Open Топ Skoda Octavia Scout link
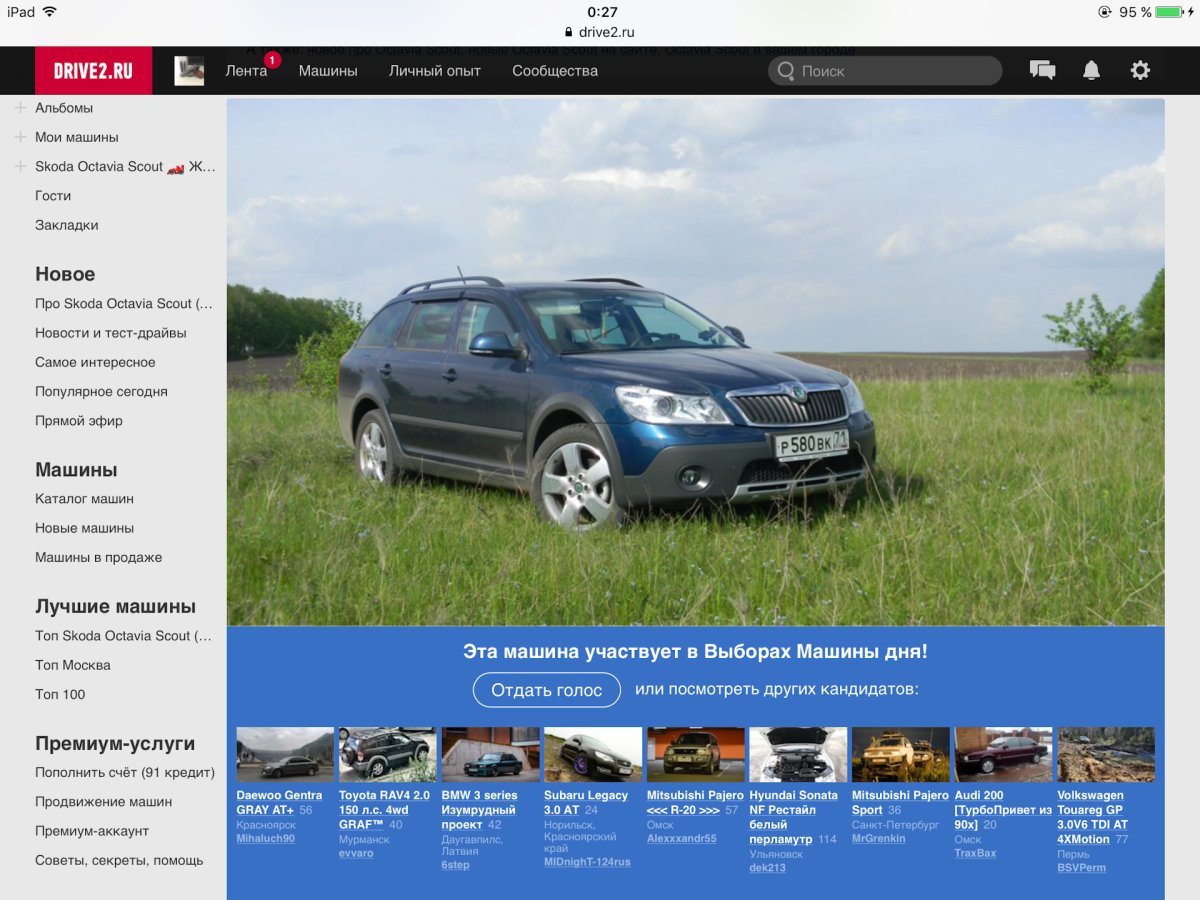 pos(124,636)
